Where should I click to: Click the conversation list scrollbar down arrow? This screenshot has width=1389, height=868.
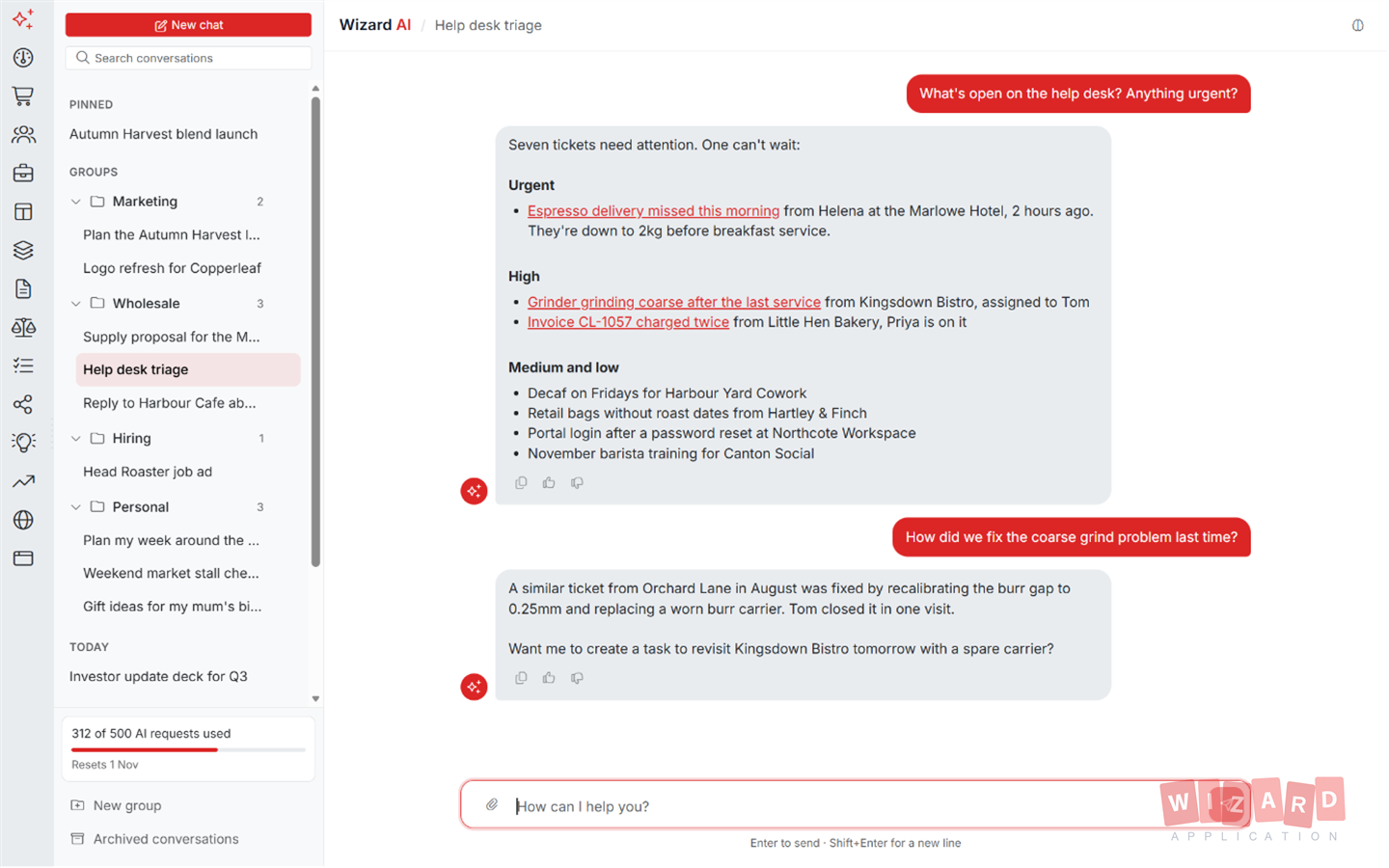click(x=315, y=698)
